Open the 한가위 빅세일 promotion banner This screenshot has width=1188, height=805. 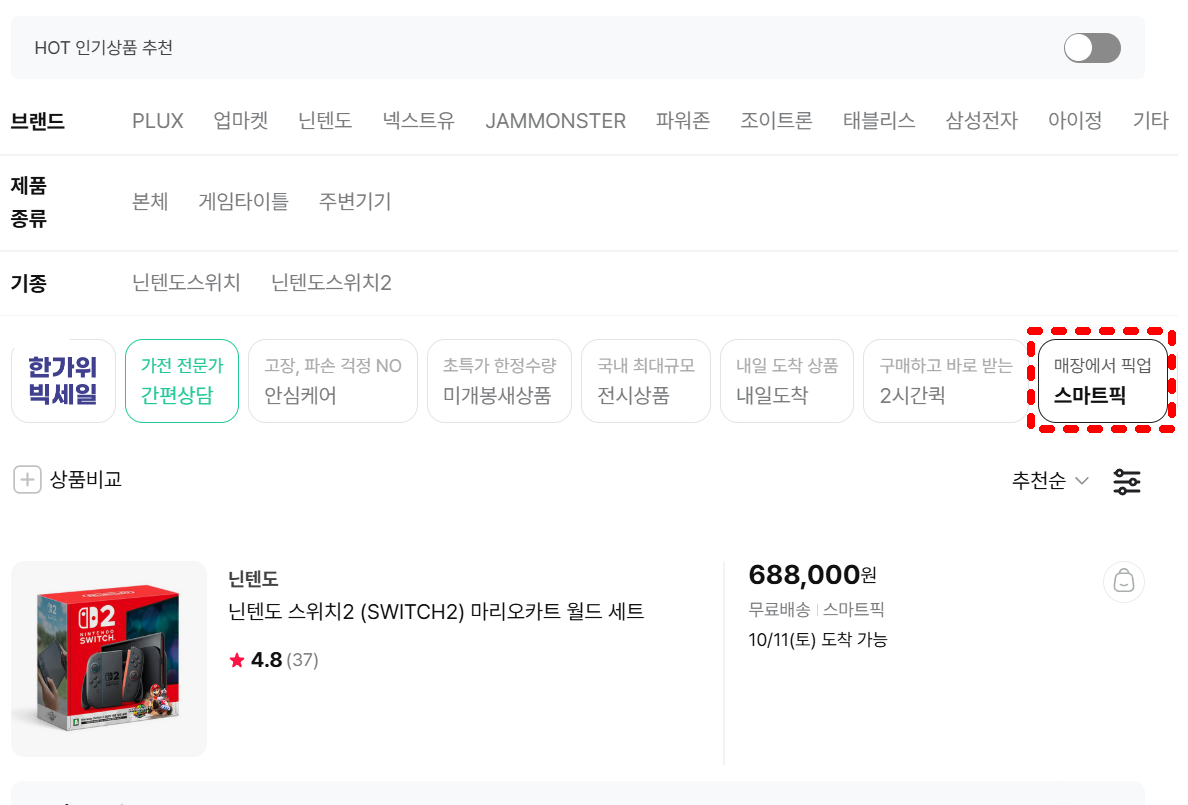click(63, 381)
